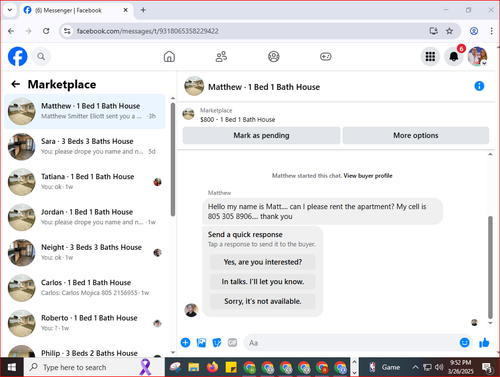Screen dimensions: 500x377
Task: Send quick reply Sorry, it's not available.
Action: pos(263,301)
